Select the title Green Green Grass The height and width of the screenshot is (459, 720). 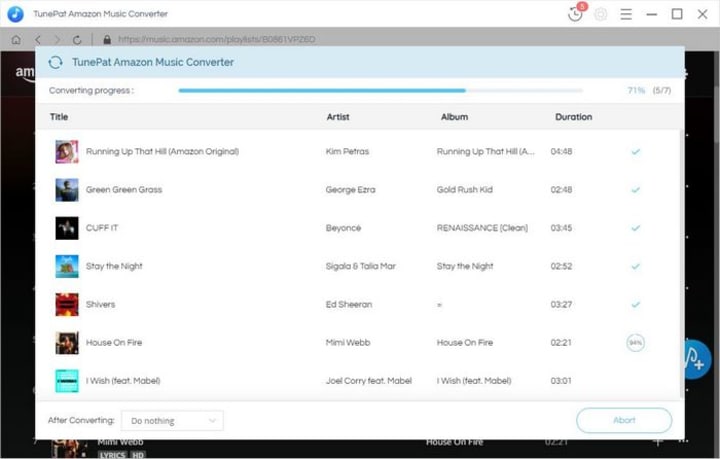(124, 190)
